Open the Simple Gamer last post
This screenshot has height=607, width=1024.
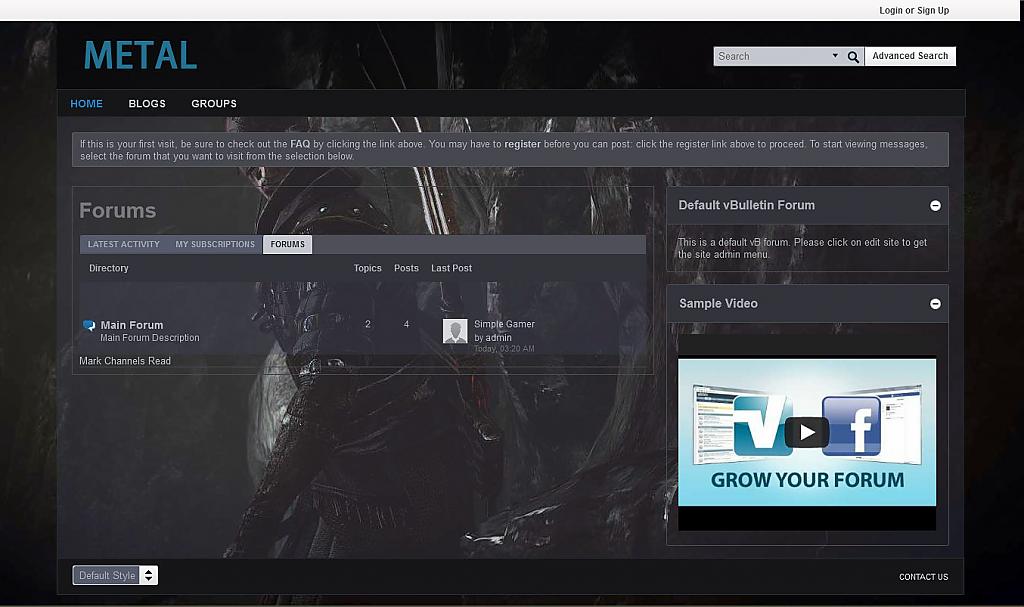(504, 324)
